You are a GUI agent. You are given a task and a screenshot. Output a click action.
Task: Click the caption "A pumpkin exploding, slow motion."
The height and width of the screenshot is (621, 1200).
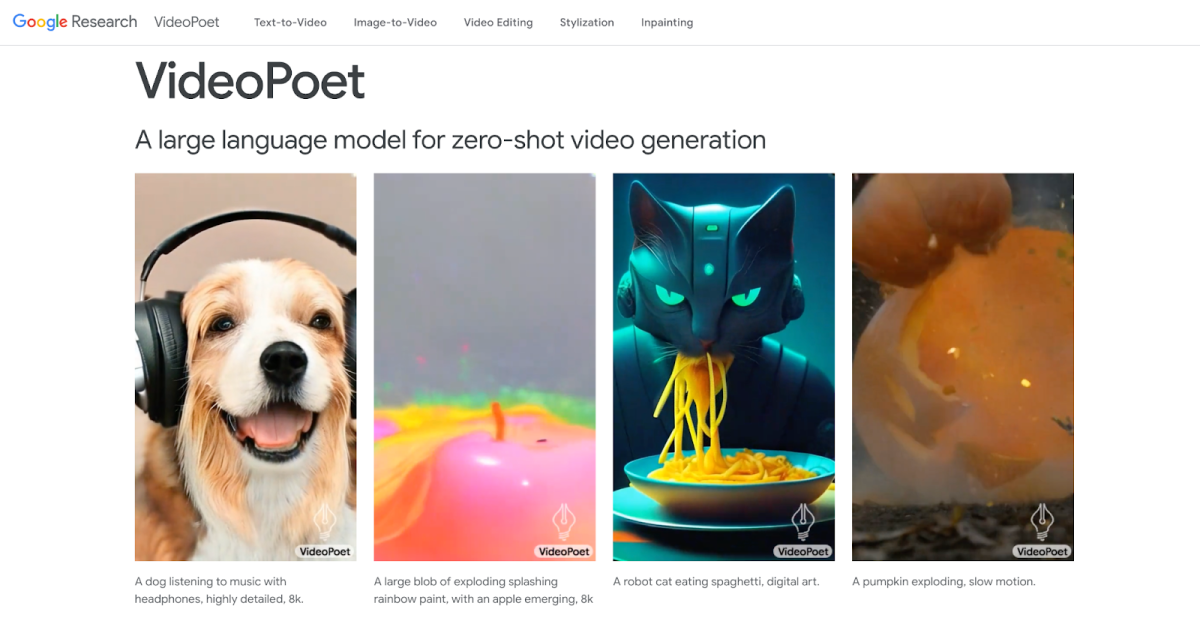(944, 581)
